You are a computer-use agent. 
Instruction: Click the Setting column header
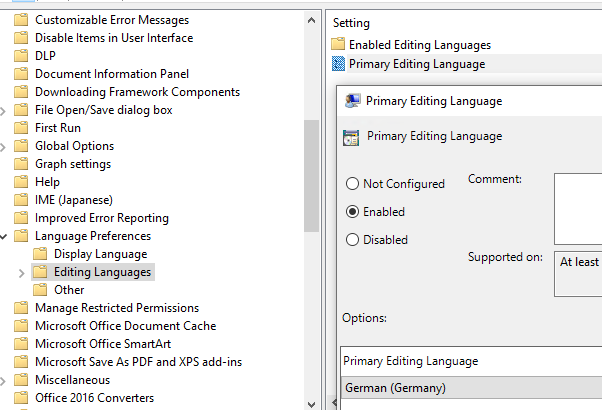[x=351, y=23]
